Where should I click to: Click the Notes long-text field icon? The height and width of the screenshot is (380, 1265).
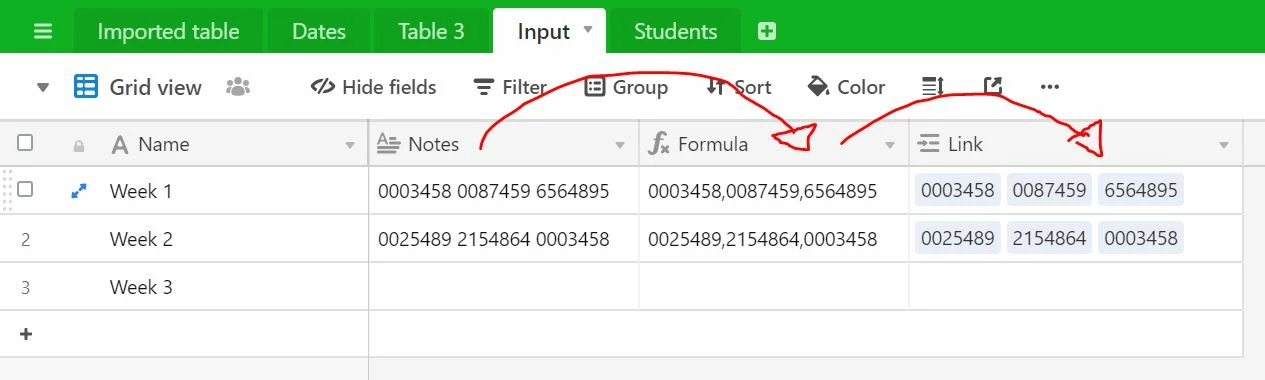[388, 144]
